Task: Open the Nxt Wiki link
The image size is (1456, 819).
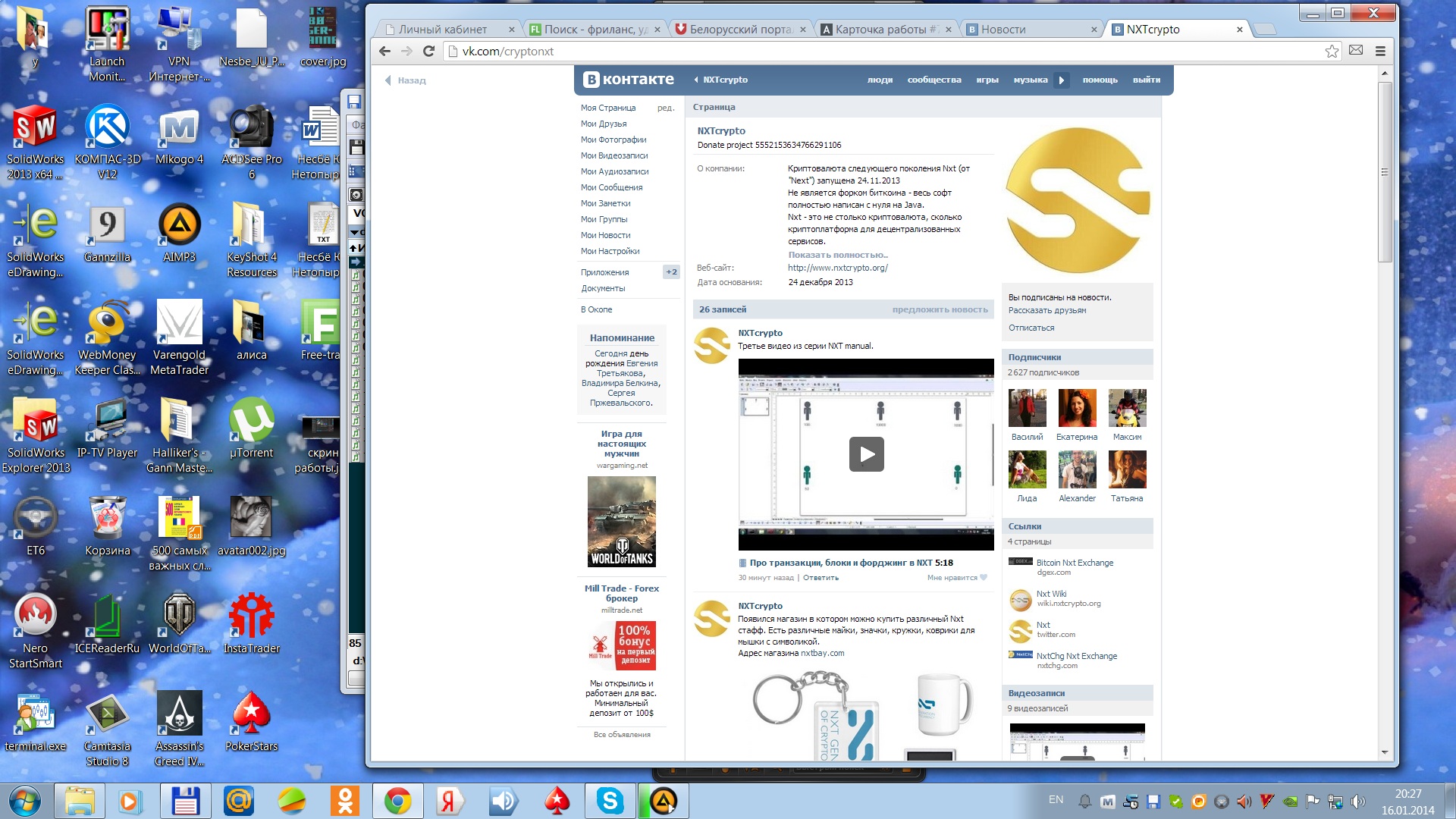Action: click(1051, 594)
